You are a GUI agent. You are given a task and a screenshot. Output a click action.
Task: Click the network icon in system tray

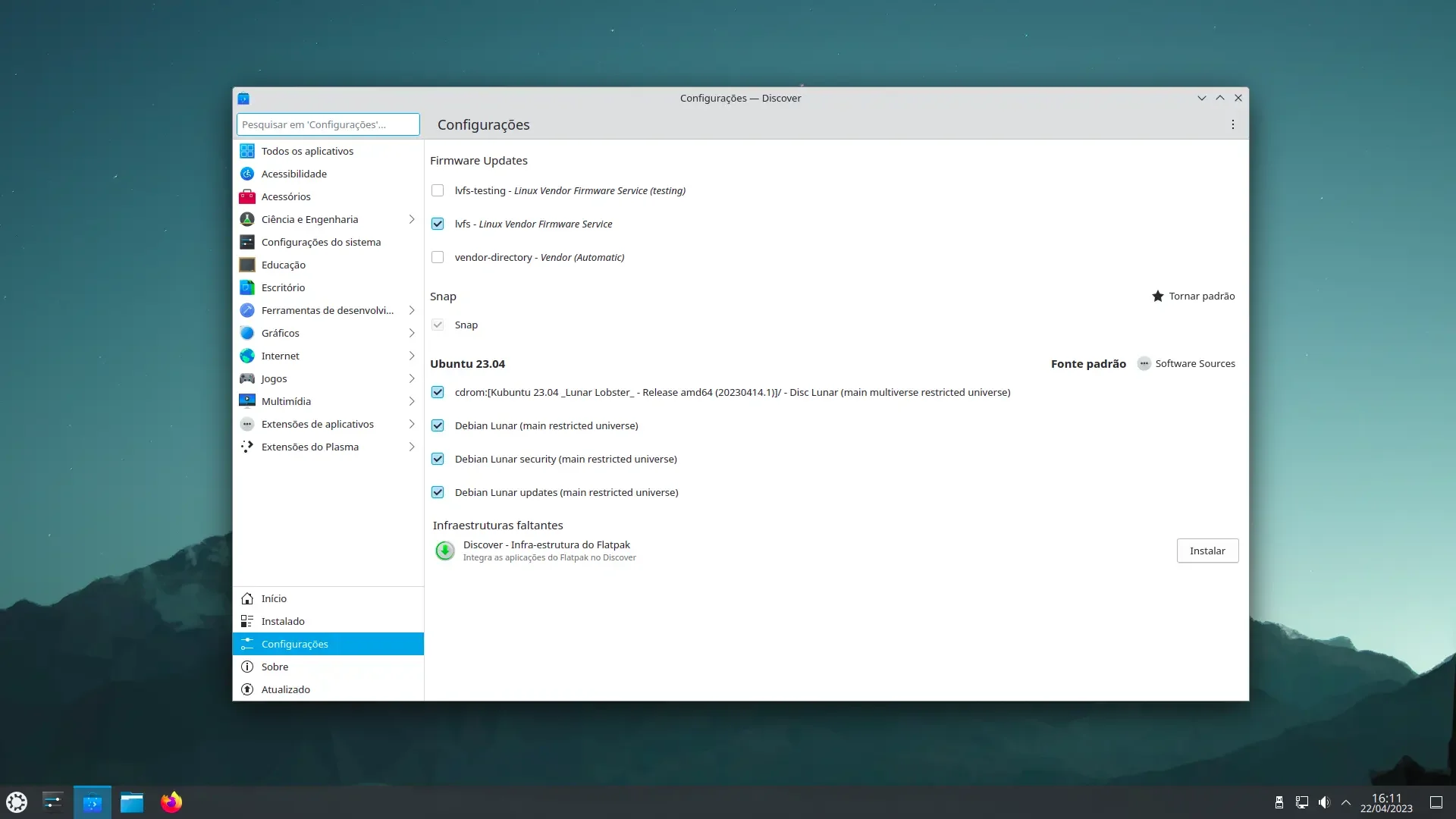1302,802
